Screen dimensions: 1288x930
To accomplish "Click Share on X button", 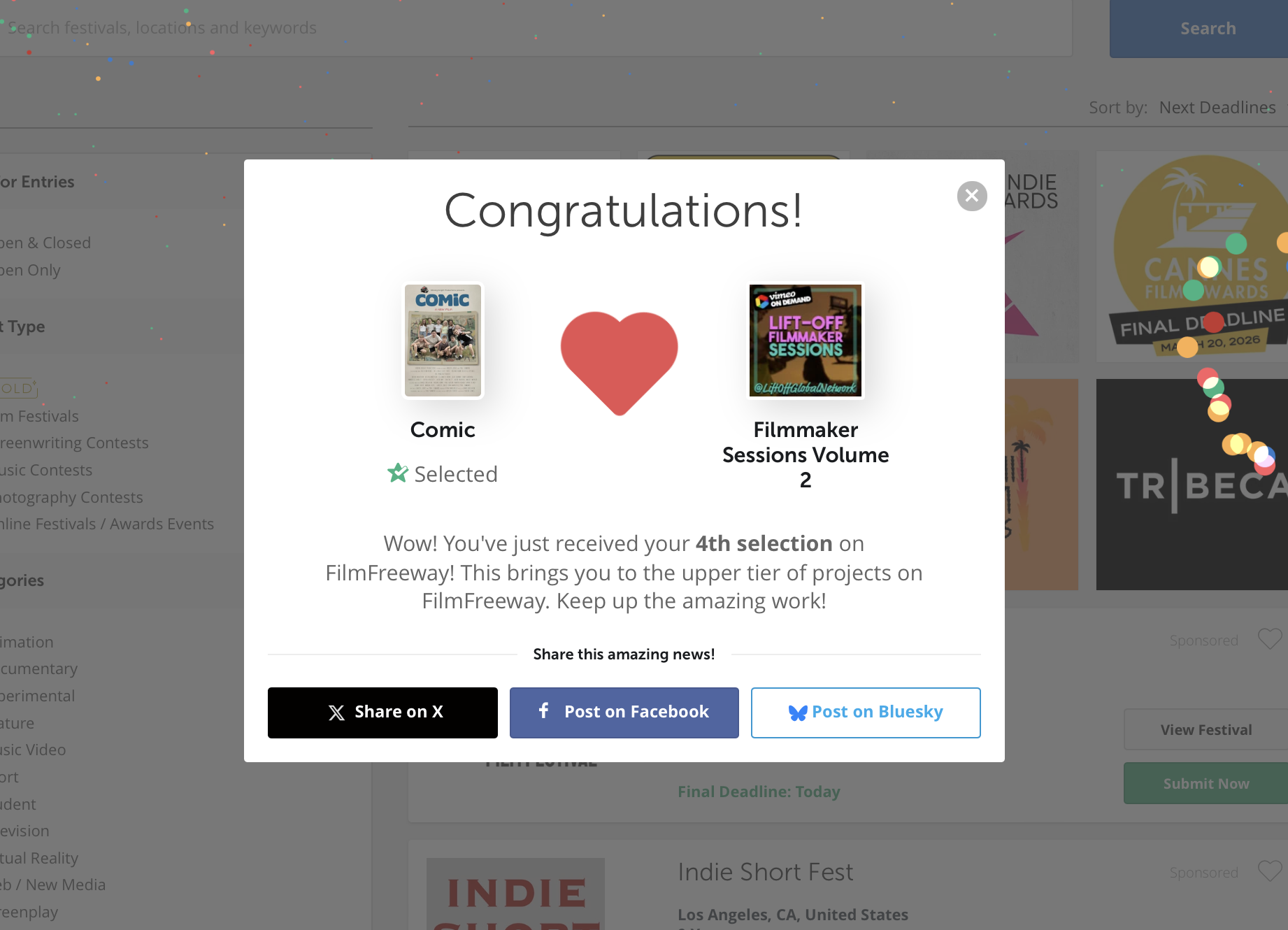I will 382,713.
